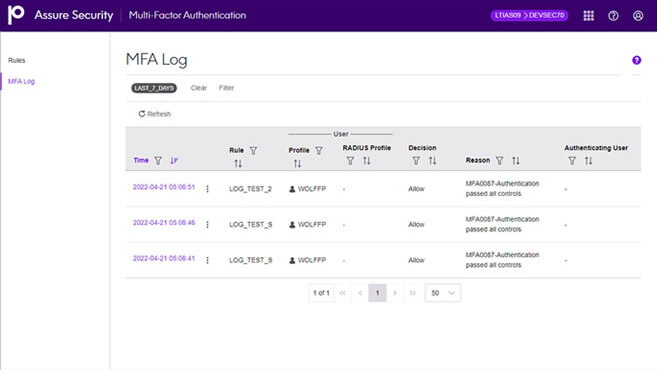657x370 pixels.
Task: Filter the Rule column
Action: click(253, 150)
